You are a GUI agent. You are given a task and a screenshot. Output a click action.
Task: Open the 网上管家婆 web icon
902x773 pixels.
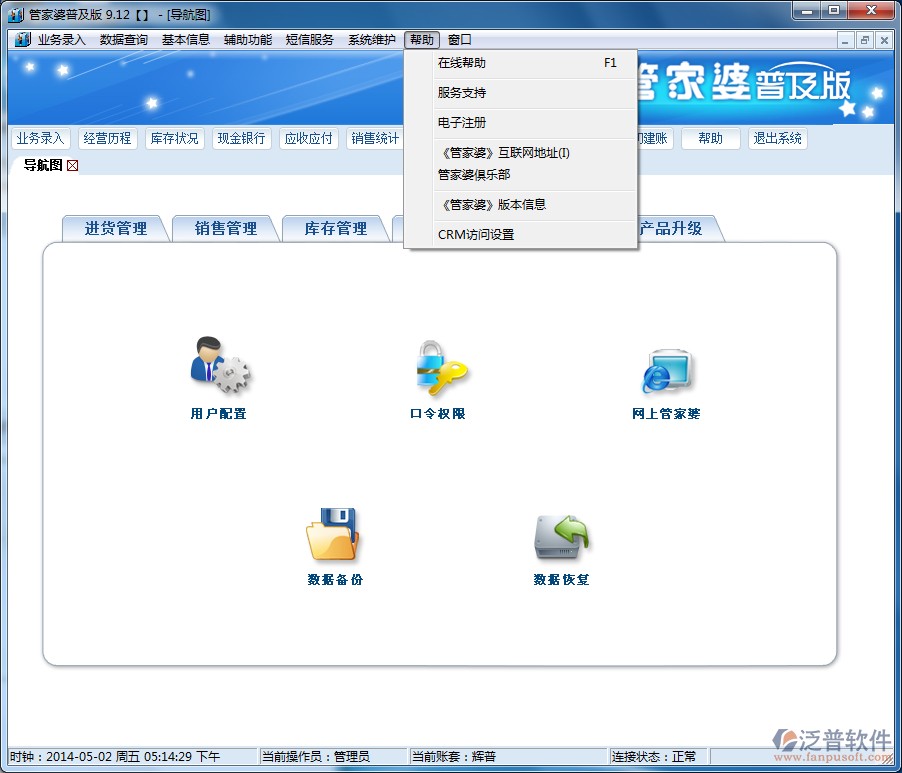coord(666,370)
